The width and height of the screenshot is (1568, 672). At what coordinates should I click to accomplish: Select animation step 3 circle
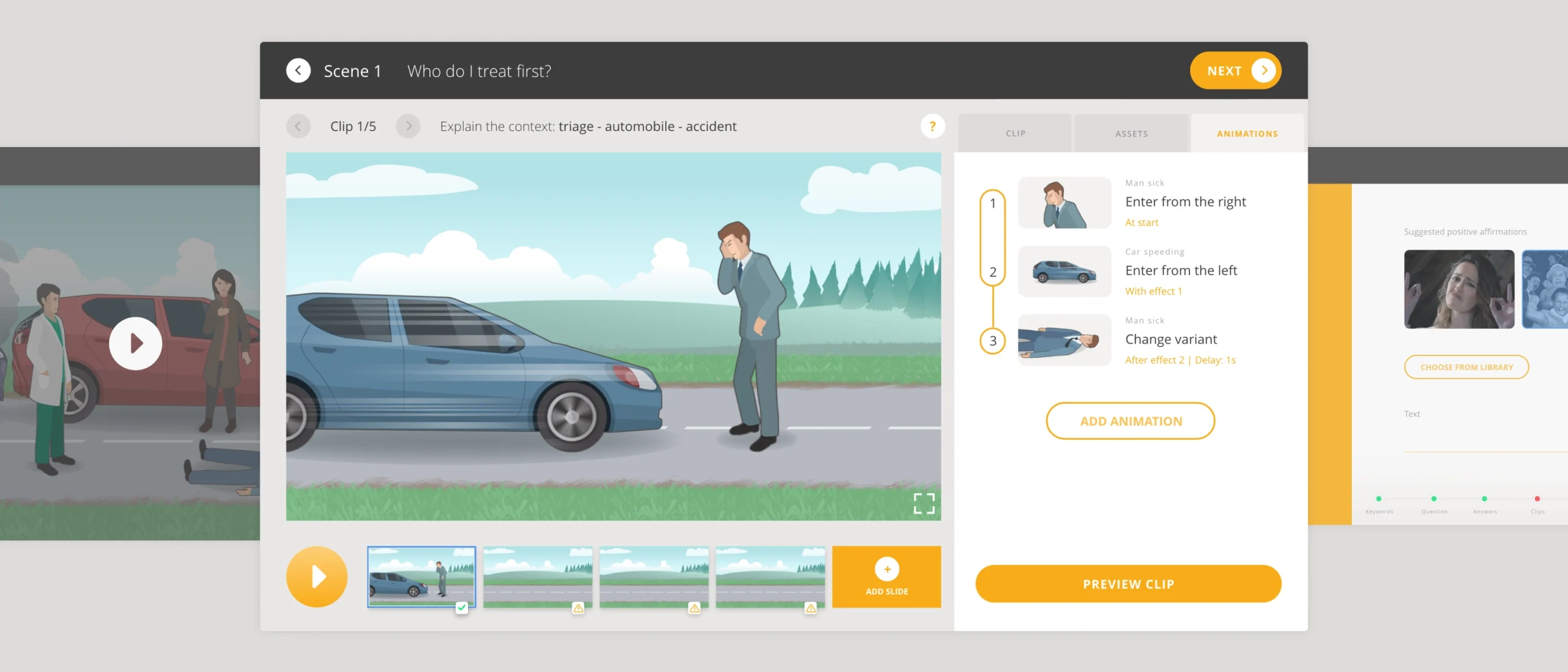(993, 341)
